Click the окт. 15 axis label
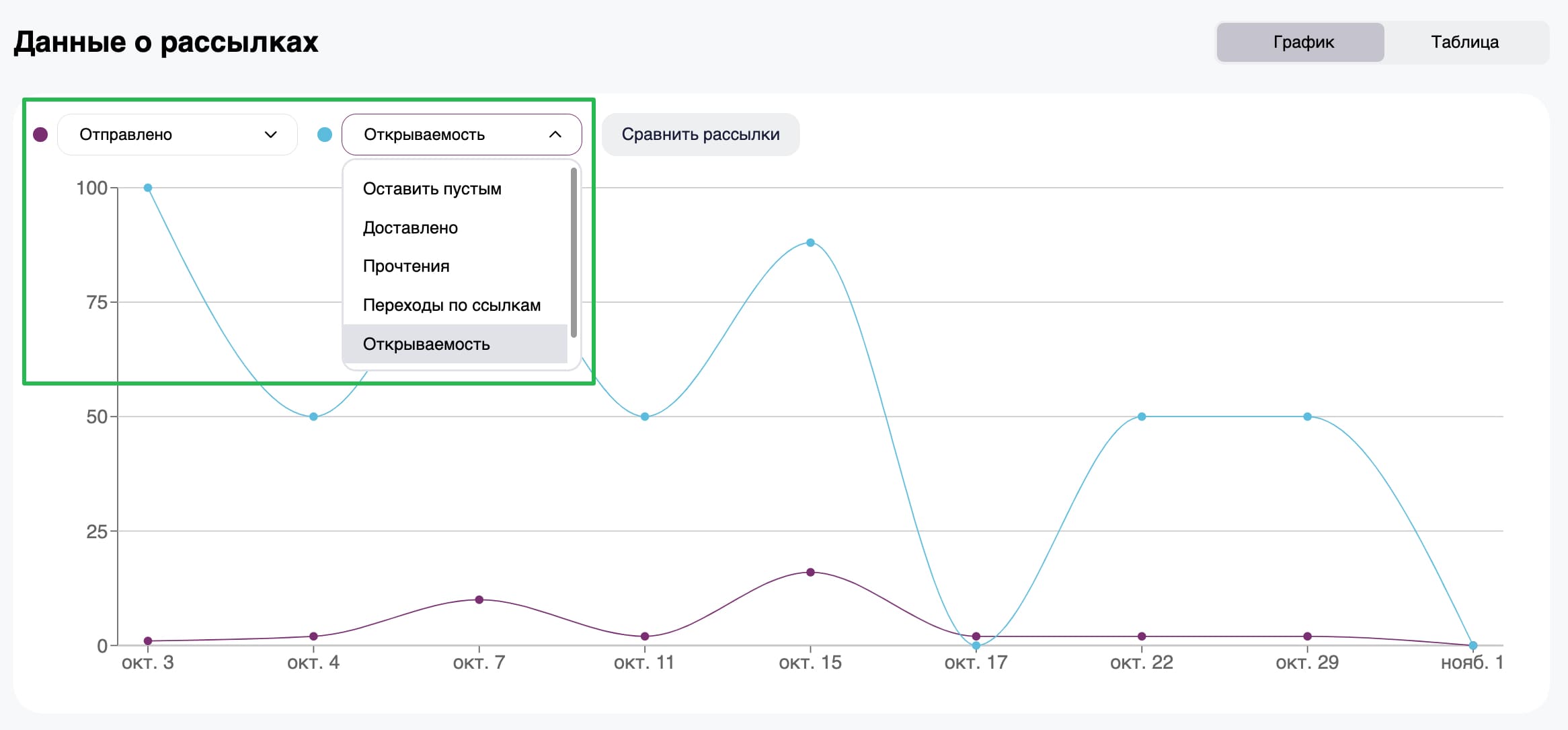 tap(810, 663)
